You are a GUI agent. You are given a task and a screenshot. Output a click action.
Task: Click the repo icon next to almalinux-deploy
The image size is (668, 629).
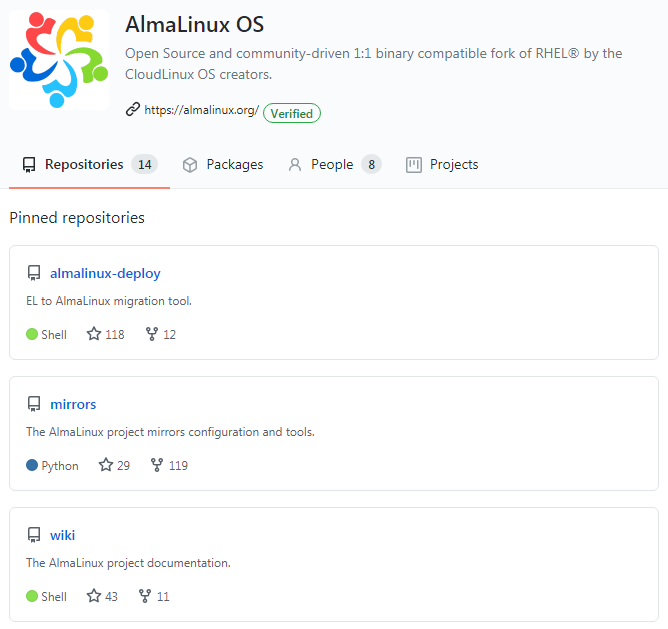click(34, 273)
